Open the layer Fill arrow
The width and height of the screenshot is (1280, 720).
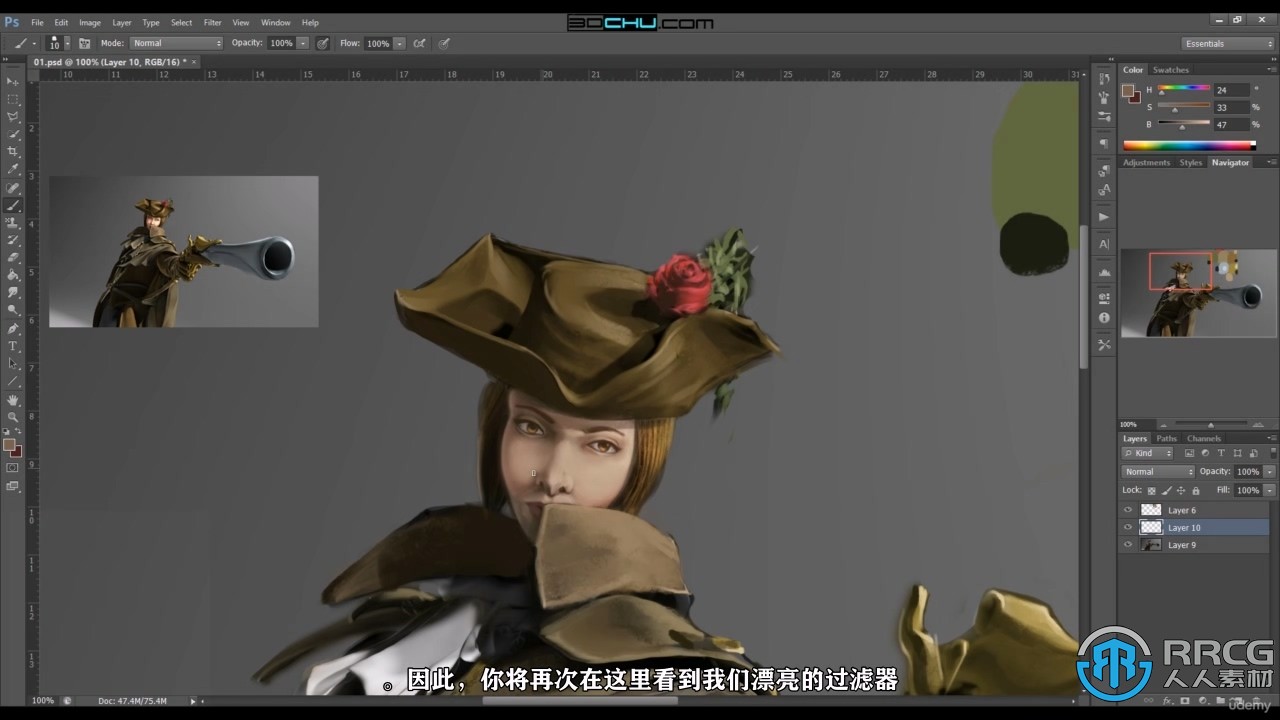click(x=1269, y=491)
